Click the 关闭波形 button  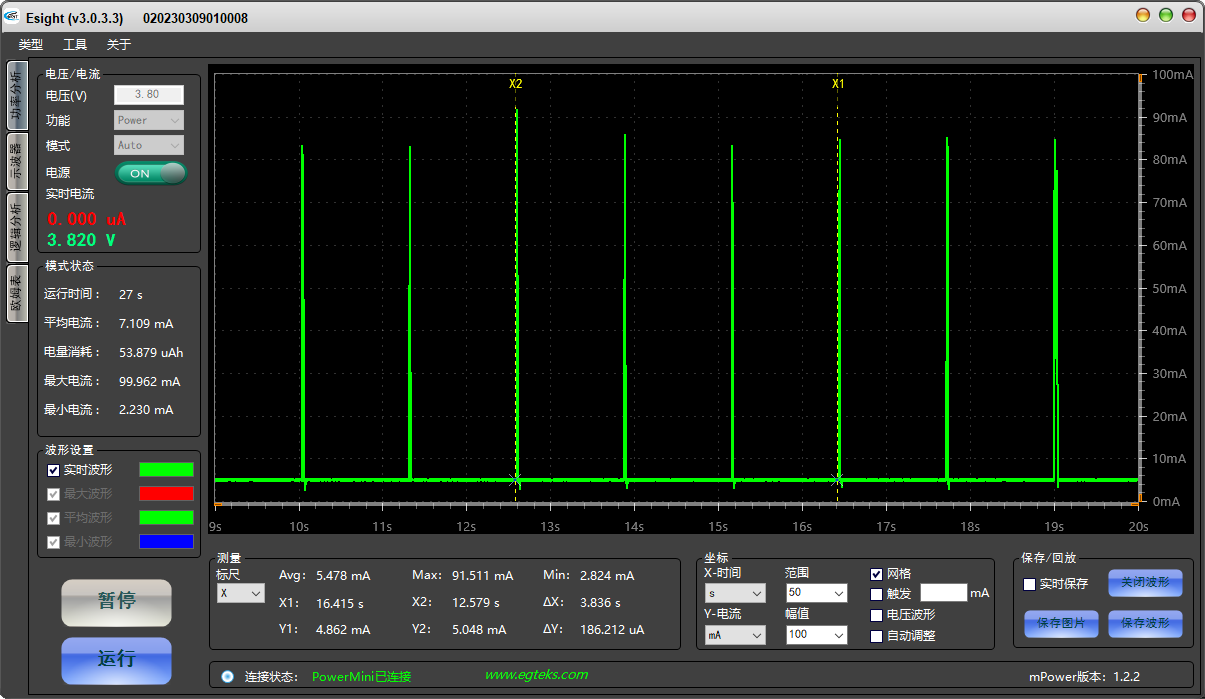pyautogui.click(x=1145, y=583)
